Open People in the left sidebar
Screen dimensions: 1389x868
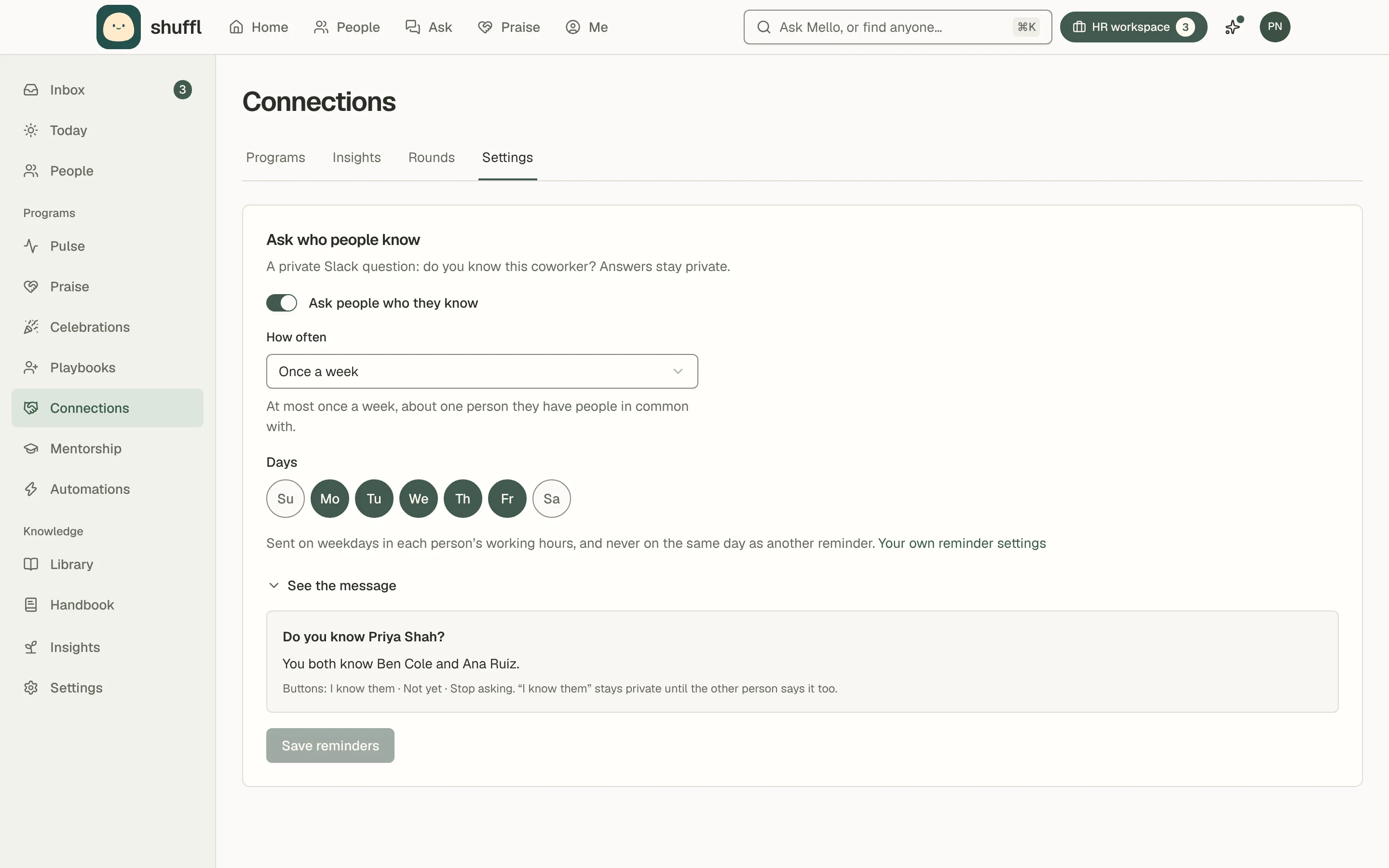click(x=108, y=171)
